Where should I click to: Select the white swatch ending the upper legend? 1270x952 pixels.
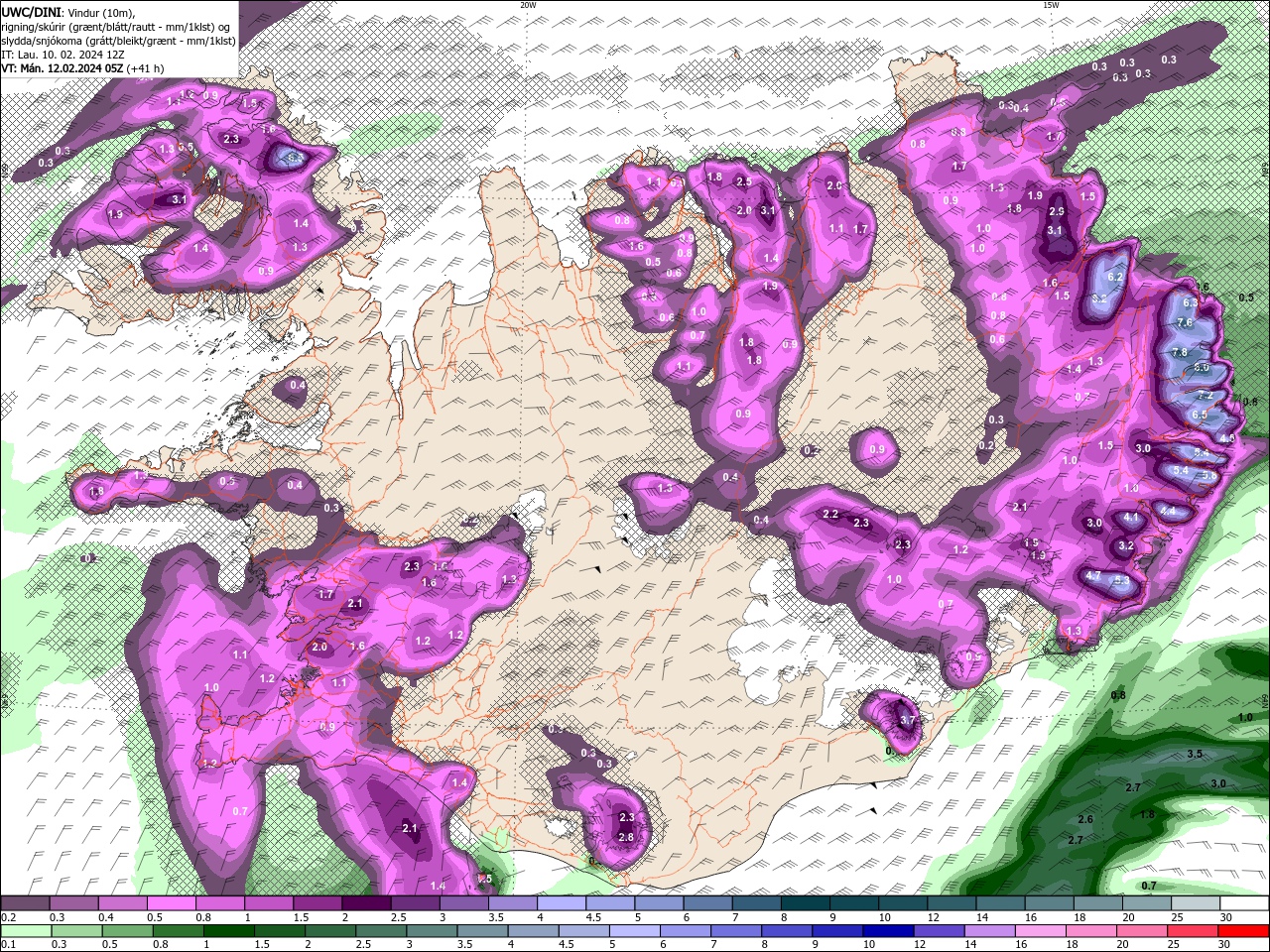coord(1244,903)
